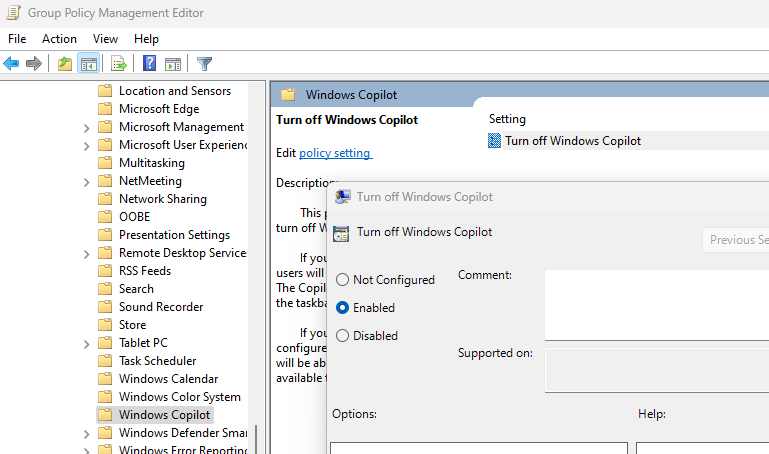Click the dialog title bar icon for Turn off Windows Copilot
This screenshot has width=769, height=454.
(342, 197)
